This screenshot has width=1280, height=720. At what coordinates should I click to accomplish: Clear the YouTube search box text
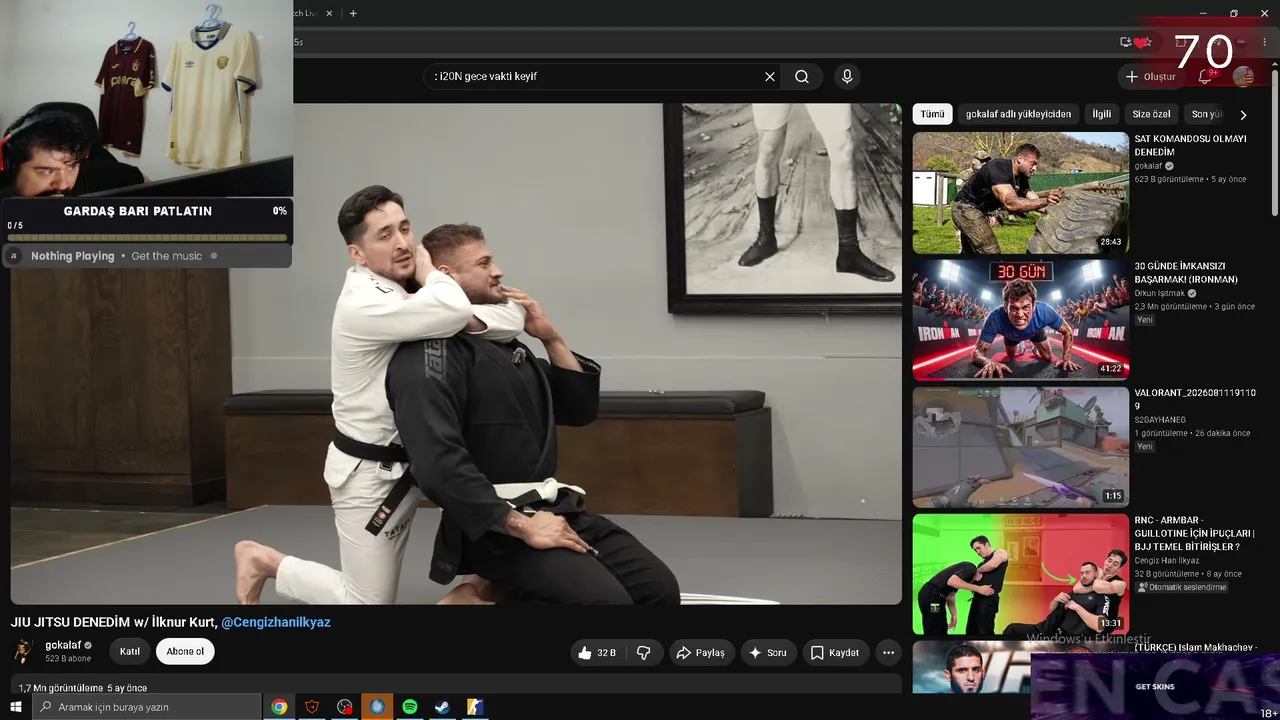coord(770,77)
